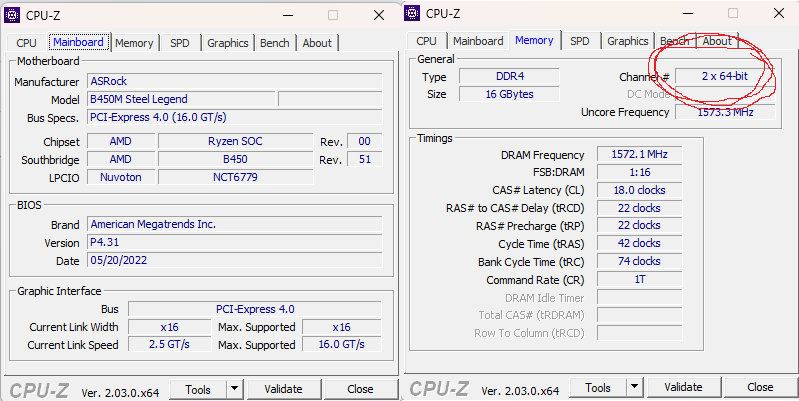Screen dimensions: 799x401
Task: Click the Tools button in the right window
Action: pos(598,388)
